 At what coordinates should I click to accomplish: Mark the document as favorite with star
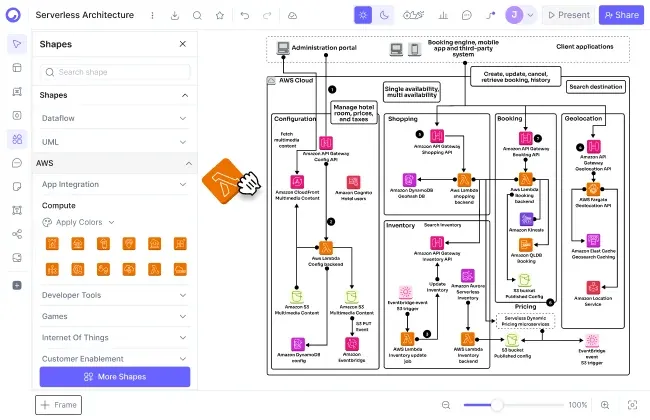[x=220, y=15]
